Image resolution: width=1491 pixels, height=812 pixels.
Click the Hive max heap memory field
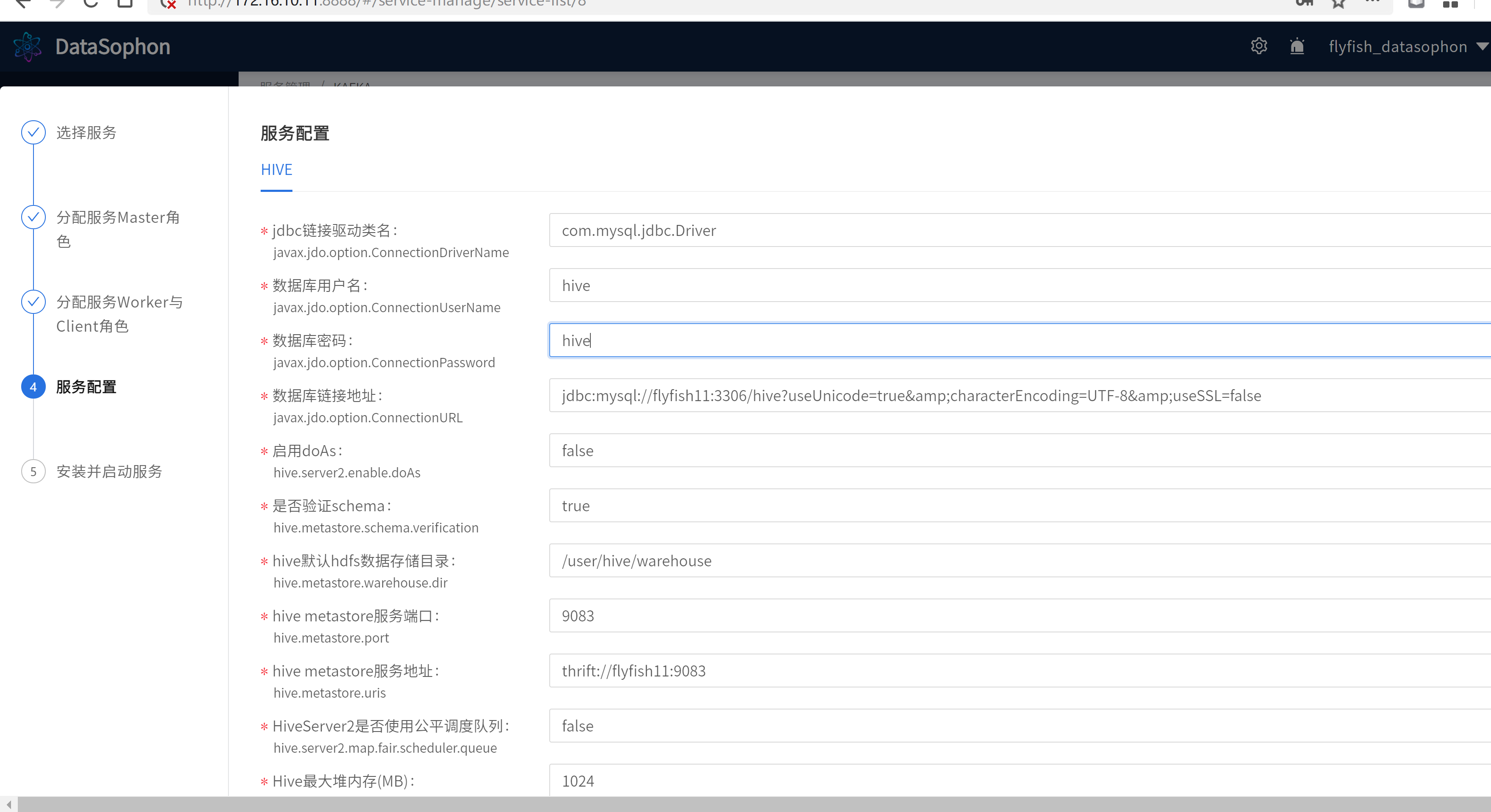(x=1020, y=780)
